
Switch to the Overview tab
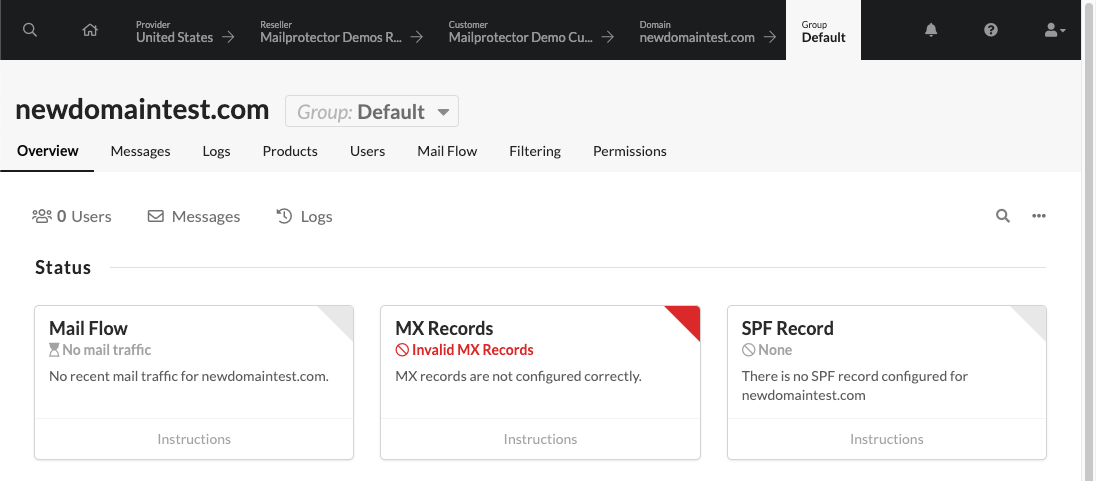(x=48, y=151)
